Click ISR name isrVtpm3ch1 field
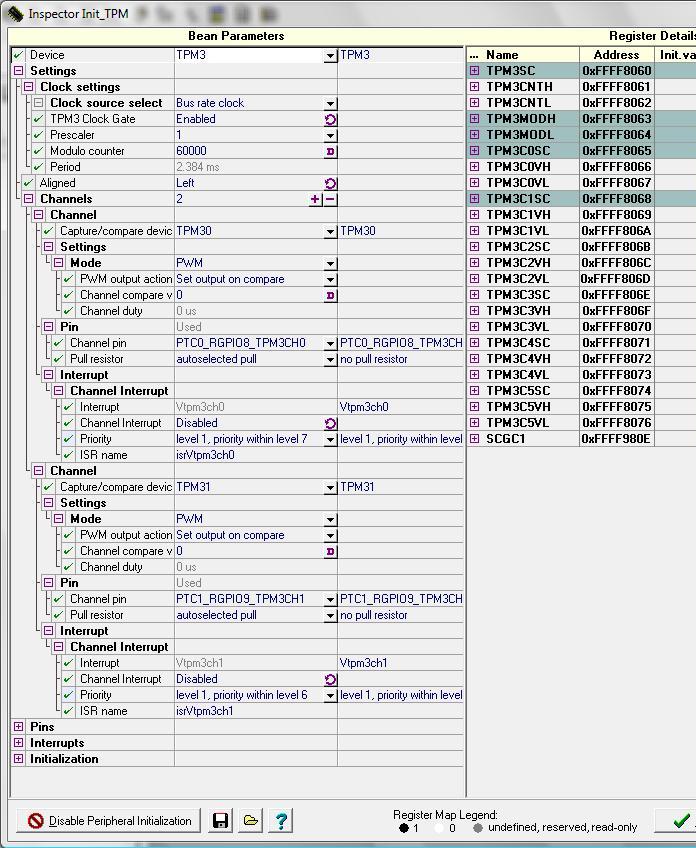This screenshot has width=696, height=848. coord(256,711)
